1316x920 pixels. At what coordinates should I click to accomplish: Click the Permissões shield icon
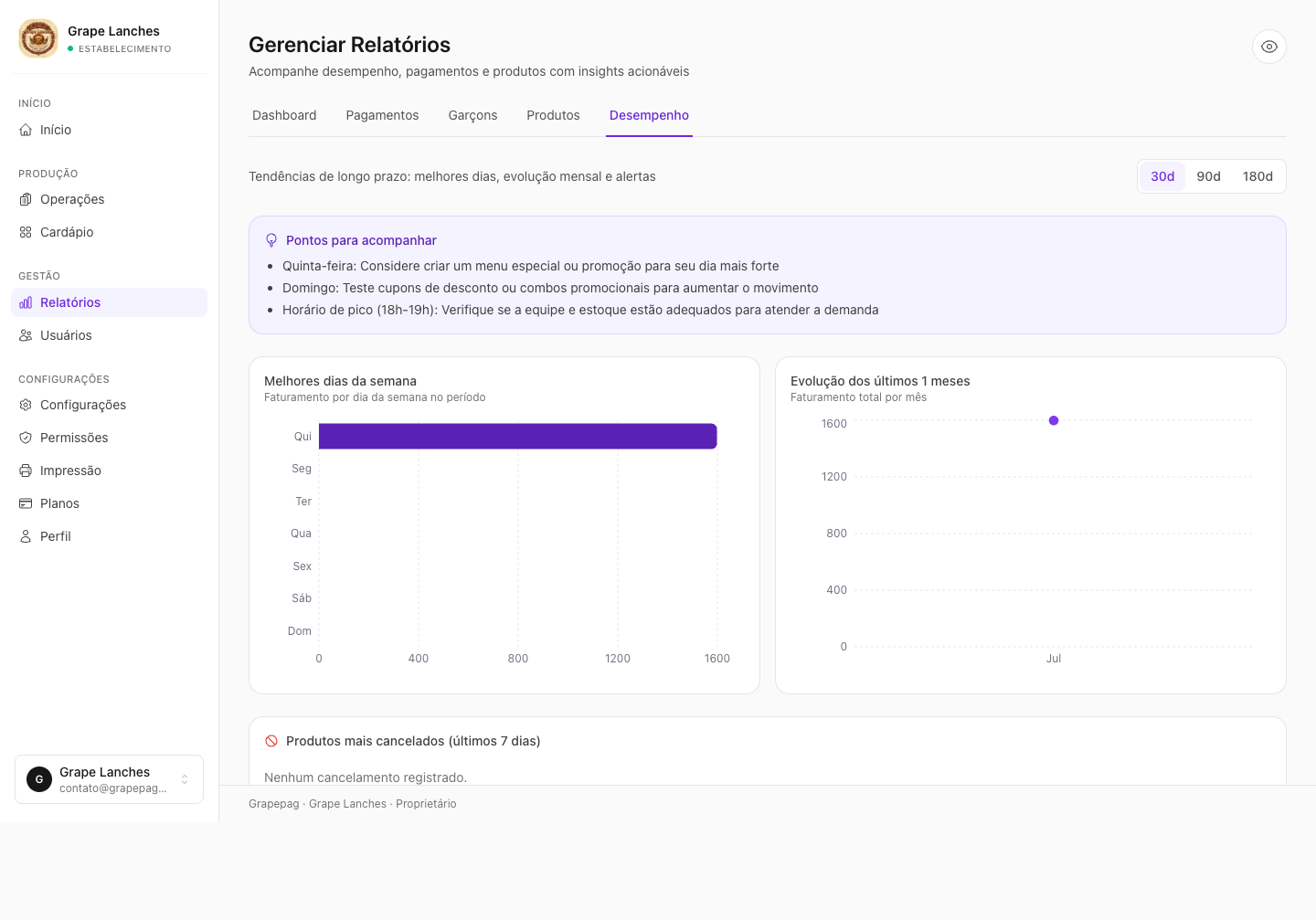pos(26,438)
